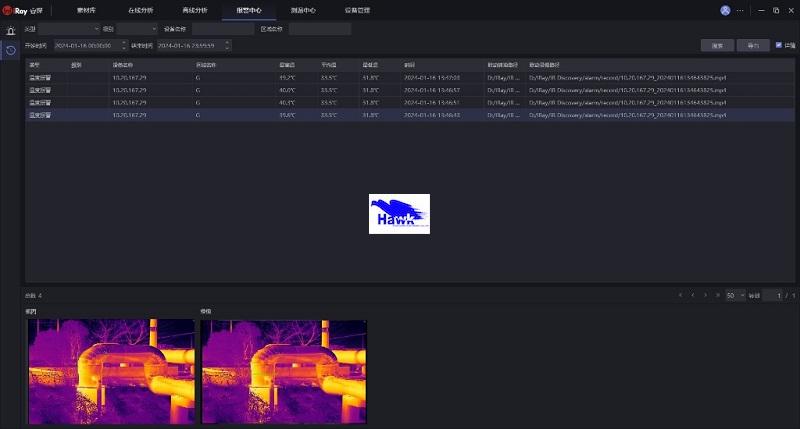Click the search button
This screenshot has width=800, height=429.
[x=717, y=46]
